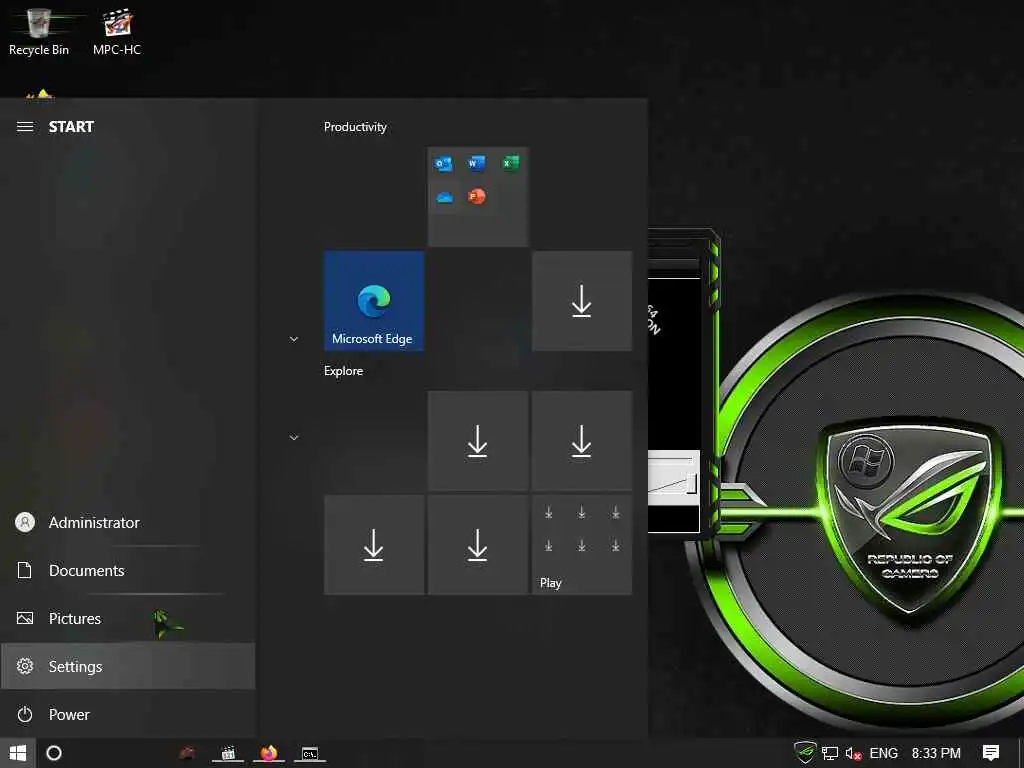Open the Administrator account menu
The height and width of the screenshot is (768, 1024).
point(128,522)
